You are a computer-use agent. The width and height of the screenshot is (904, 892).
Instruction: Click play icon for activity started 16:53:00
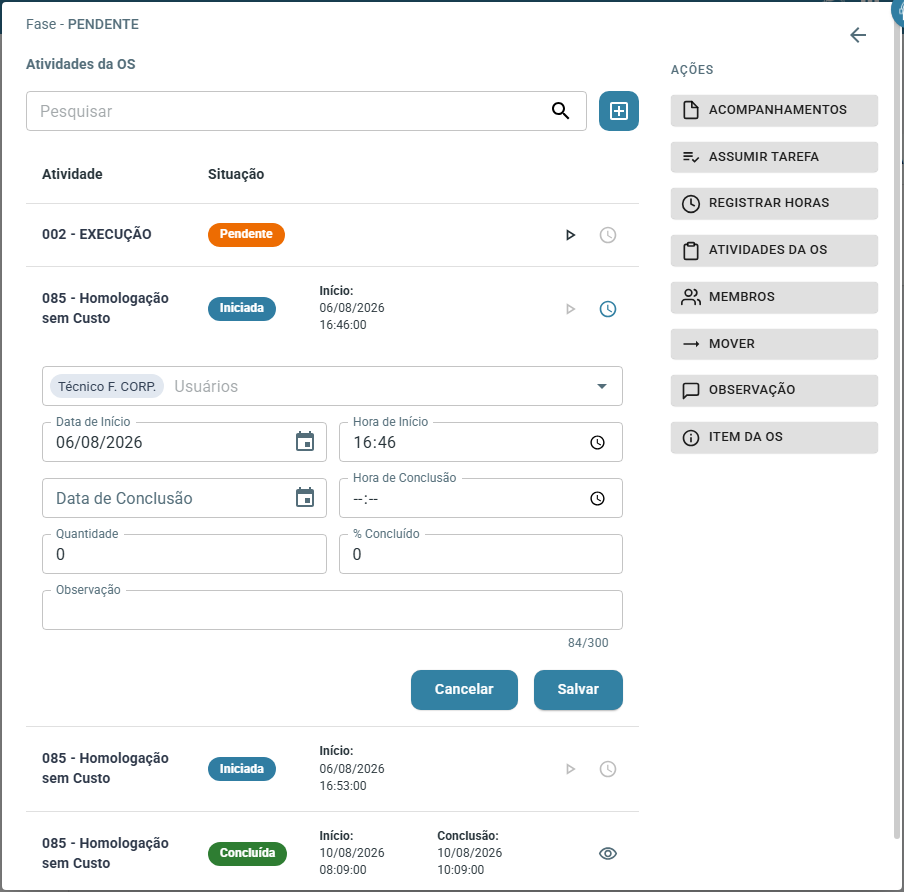pyautogui.click(x=570, y=769)
